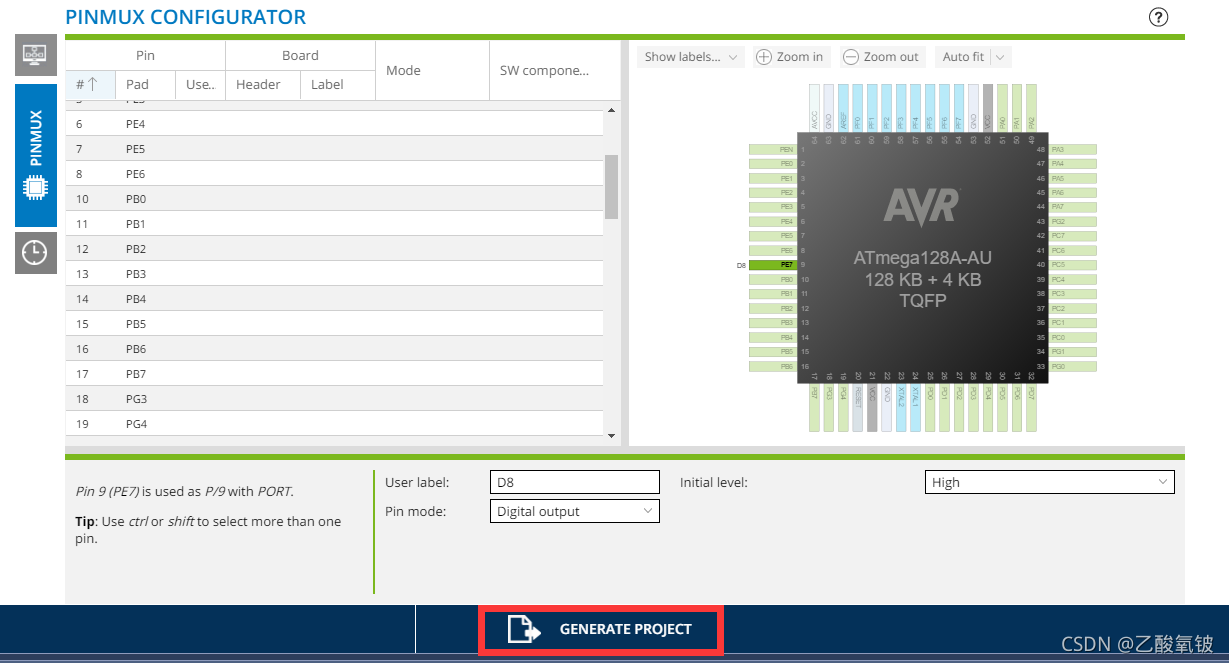Open the dashboard view in sidebar
The image size is (1229, 663).
(36, 56)
